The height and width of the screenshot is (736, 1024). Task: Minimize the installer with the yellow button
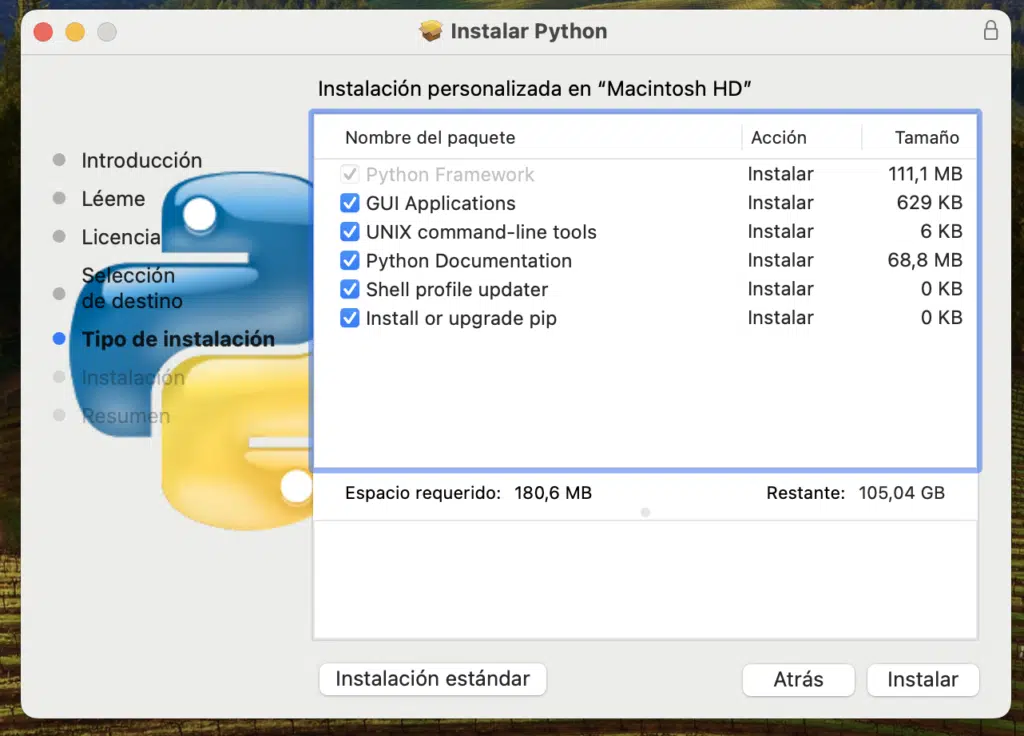75,31
